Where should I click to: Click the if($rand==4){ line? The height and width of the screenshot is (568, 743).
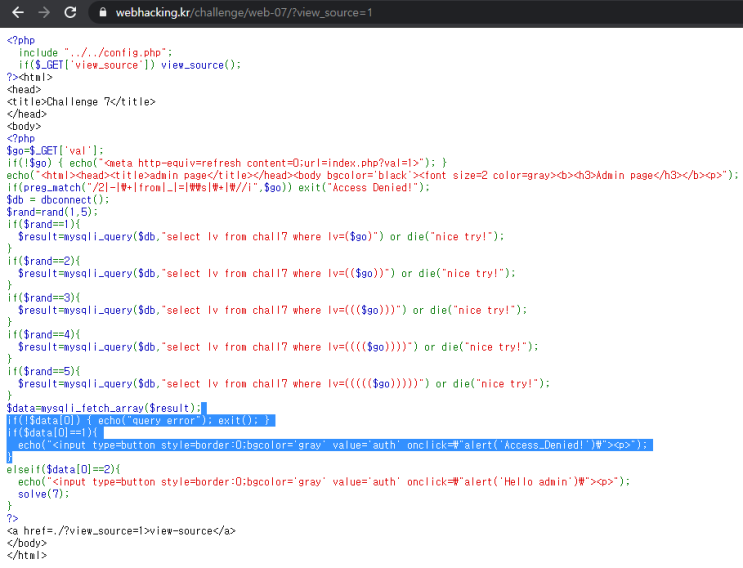44,334
